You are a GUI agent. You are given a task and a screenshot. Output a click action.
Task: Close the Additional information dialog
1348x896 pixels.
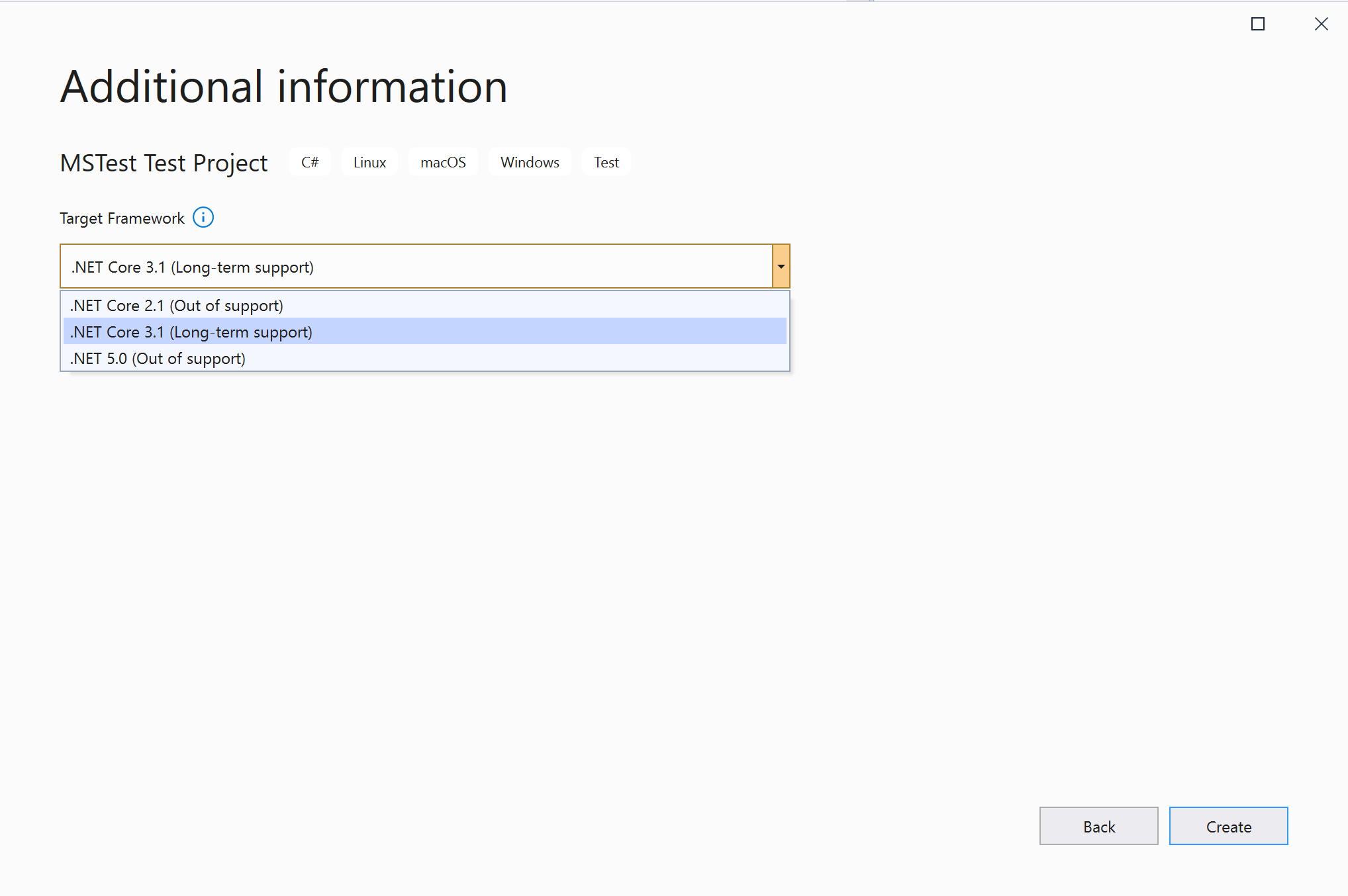1321,24
